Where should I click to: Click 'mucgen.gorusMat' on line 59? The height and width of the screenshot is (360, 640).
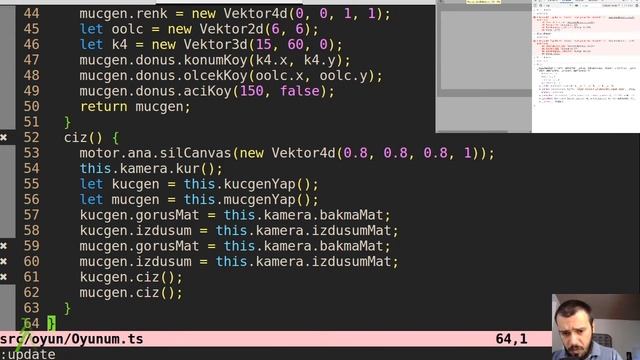click(x=139, y=246)
